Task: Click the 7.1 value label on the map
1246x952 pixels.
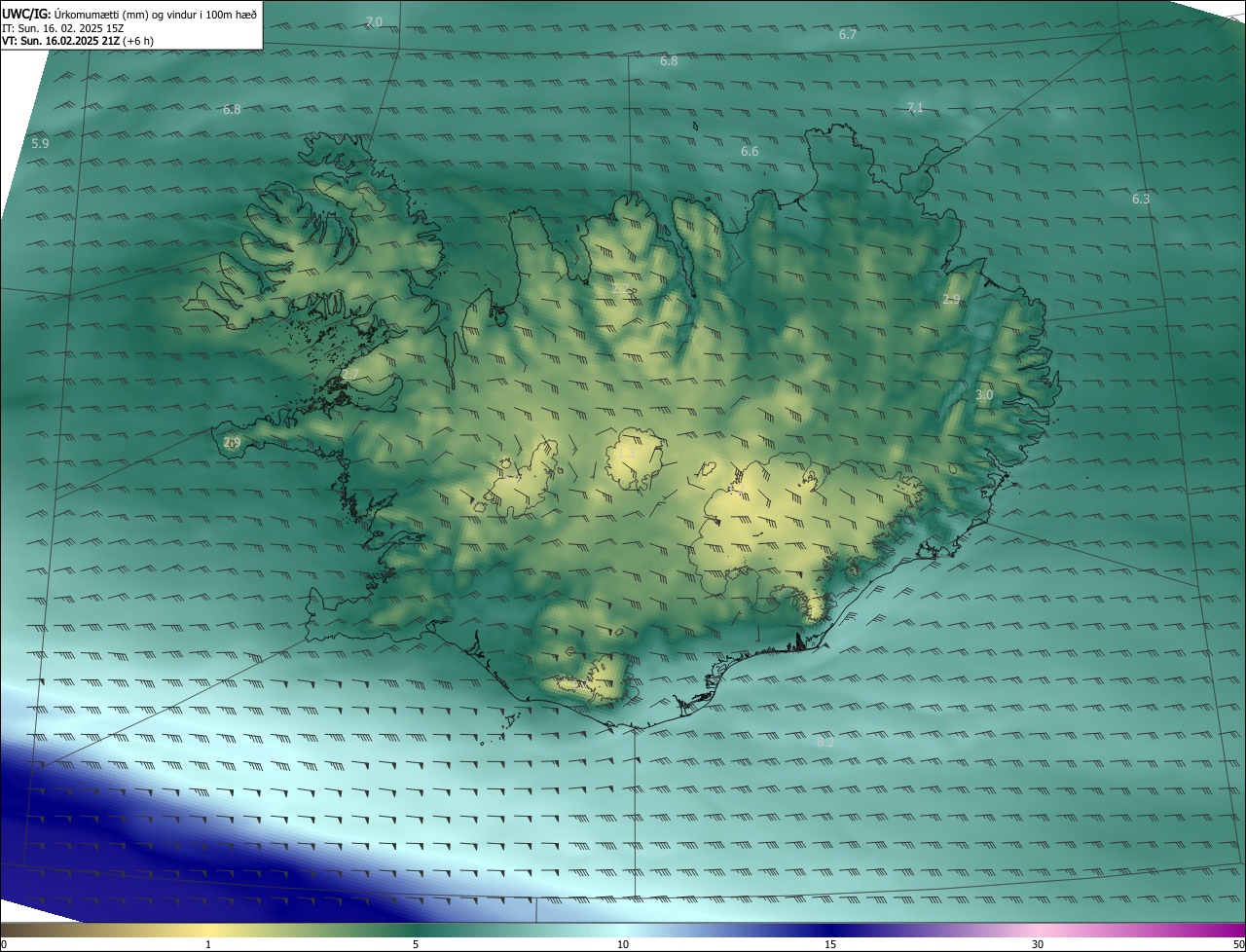Action: (x=914, y=107)
